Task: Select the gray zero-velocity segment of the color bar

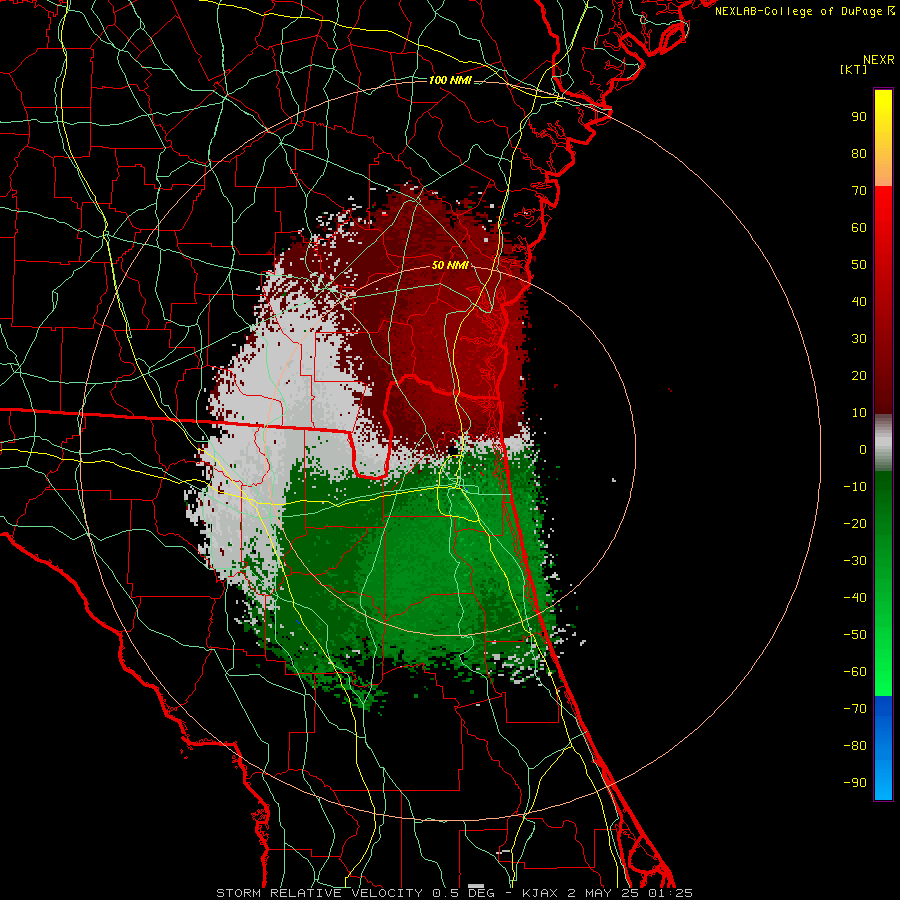Action: pos(883,443)
